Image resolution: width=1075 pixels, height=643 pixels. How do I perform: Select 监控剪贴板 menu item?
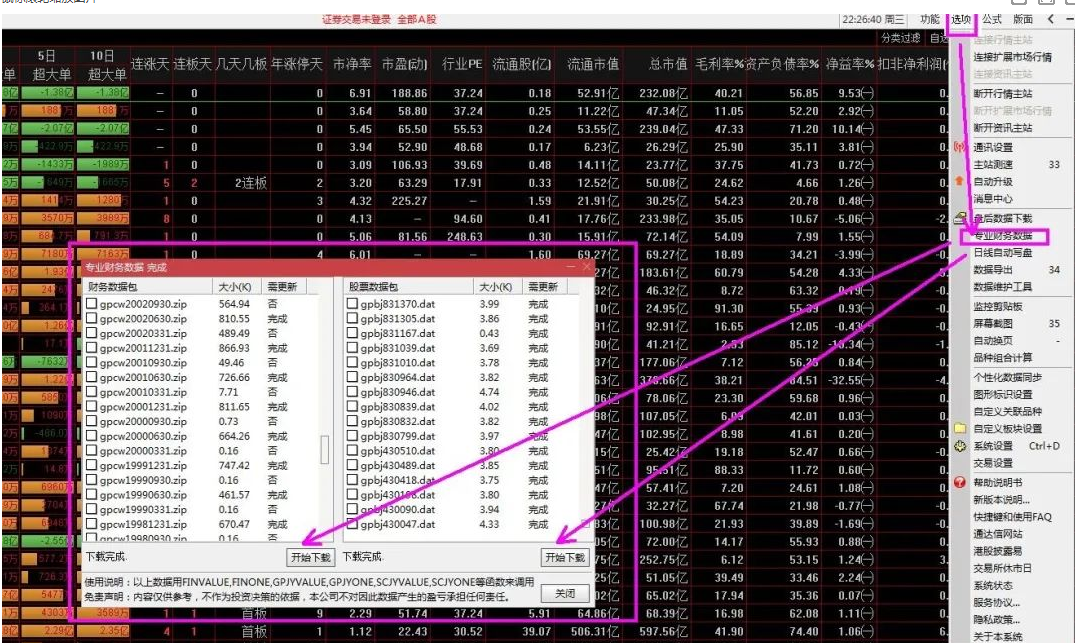tap(998, 306)
